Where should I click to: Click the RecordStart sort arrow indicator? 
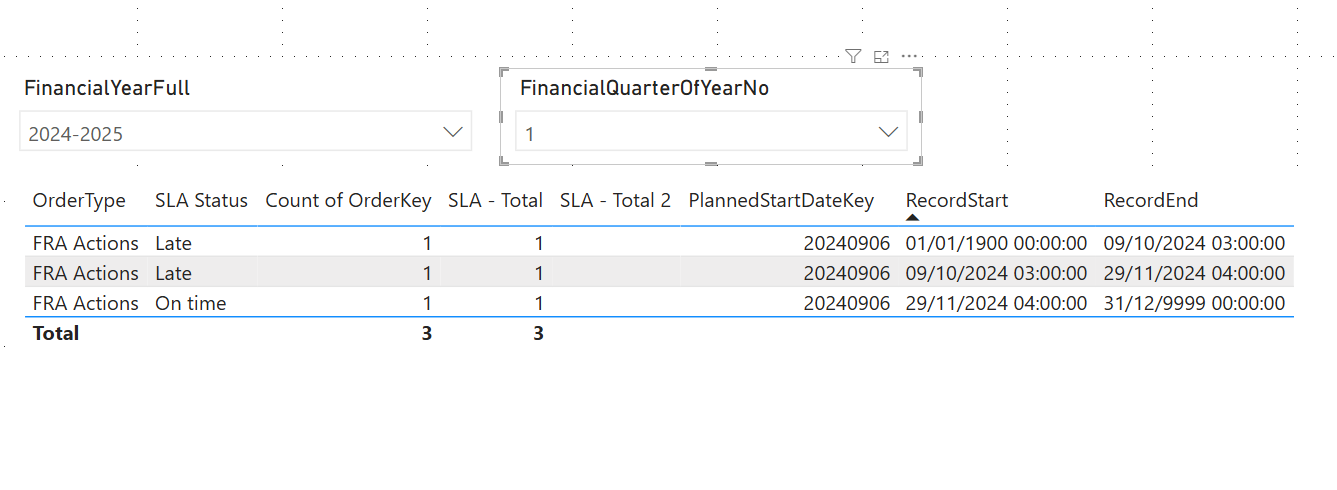913,217
